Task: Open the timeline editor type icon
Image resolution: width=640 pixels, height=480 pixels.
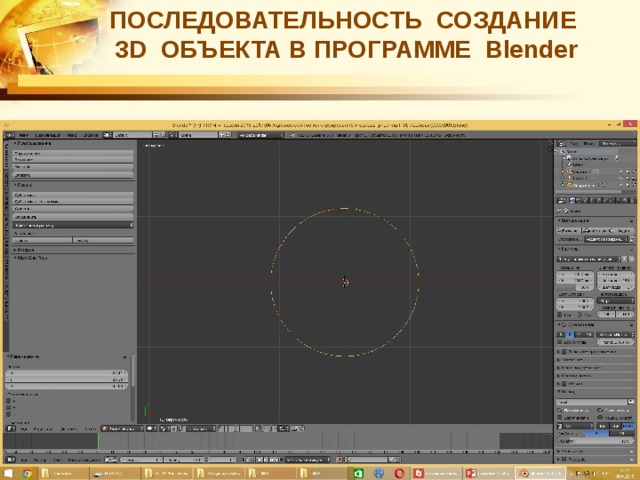Action: click(11, 460)
